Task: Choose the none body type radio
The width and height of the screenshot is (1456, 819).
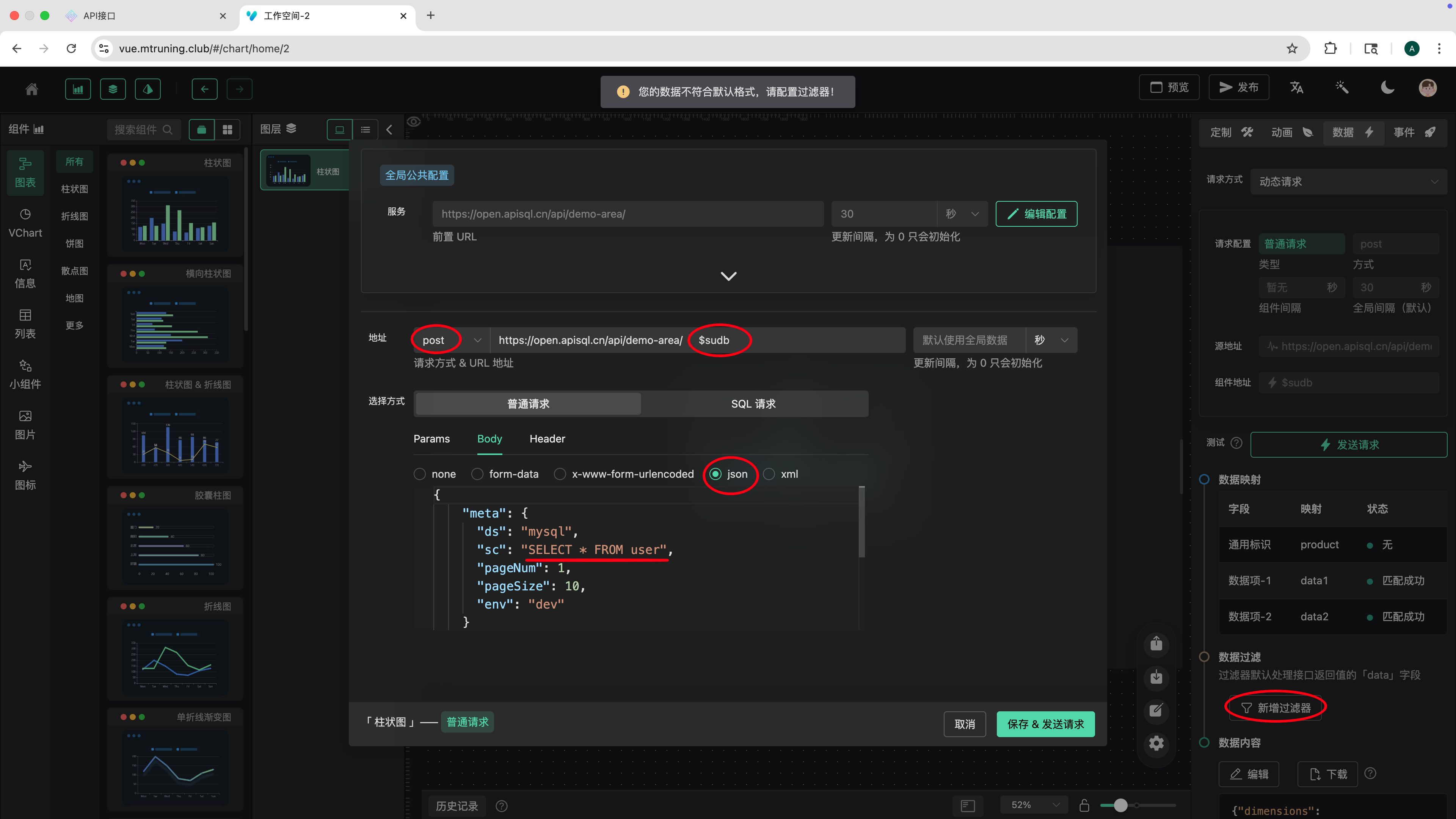Action: (419, 474)
